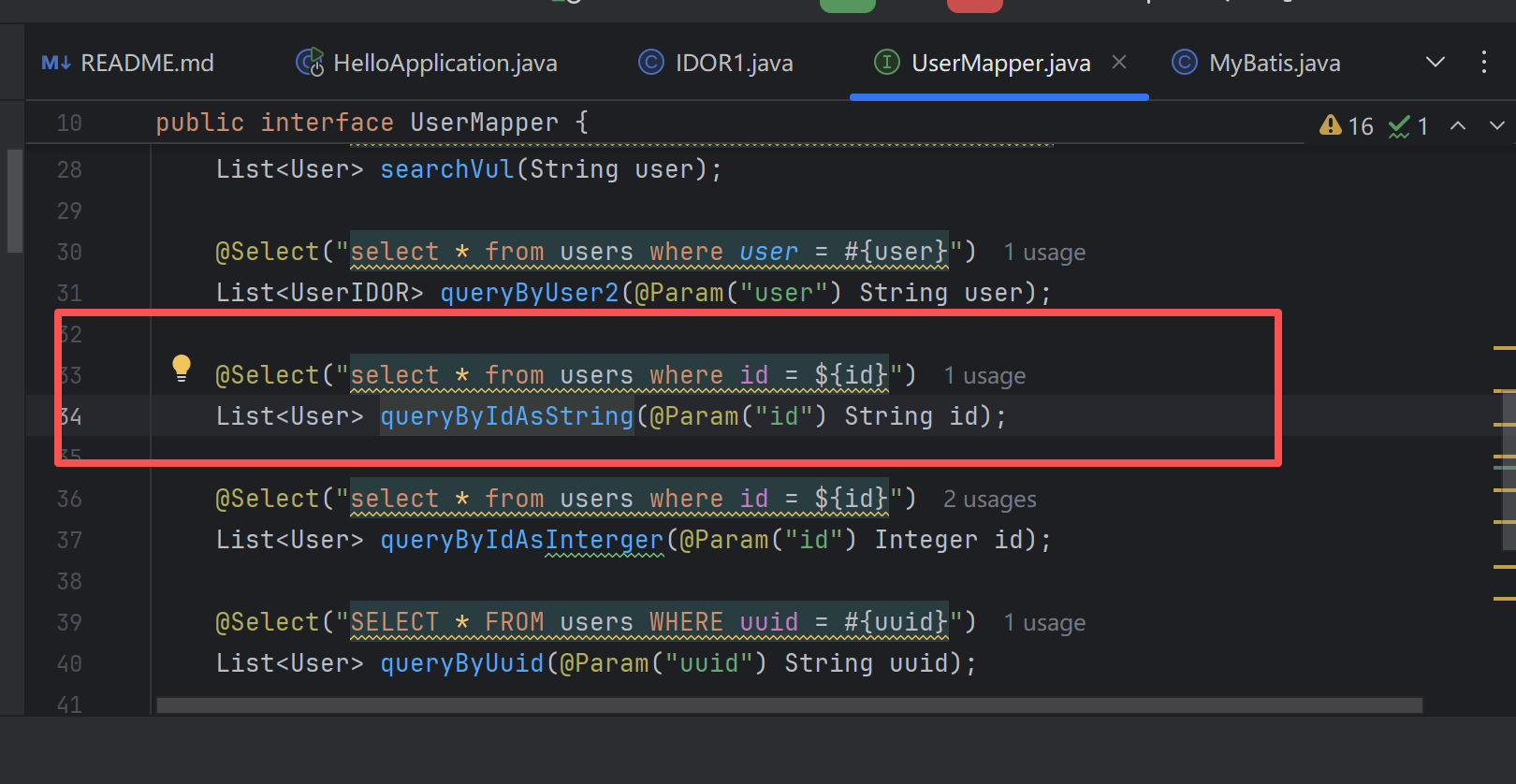Click the yellow intention lightbulb icon
This screenshot has width=1516, height=784.
tap(182, 369)
